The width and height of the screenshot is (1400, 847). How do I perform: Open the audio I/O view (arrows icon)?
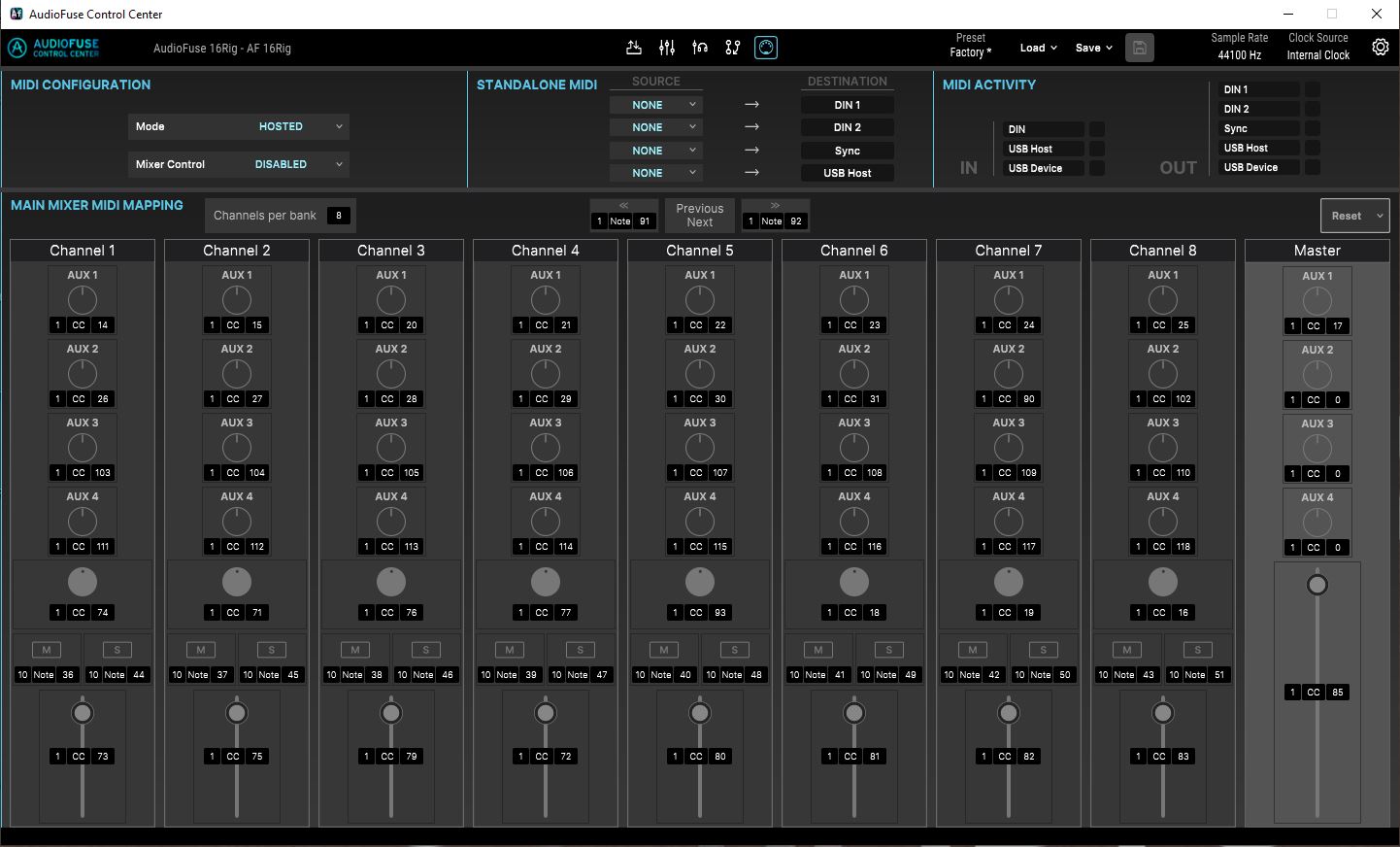click(x=634, y=47)
